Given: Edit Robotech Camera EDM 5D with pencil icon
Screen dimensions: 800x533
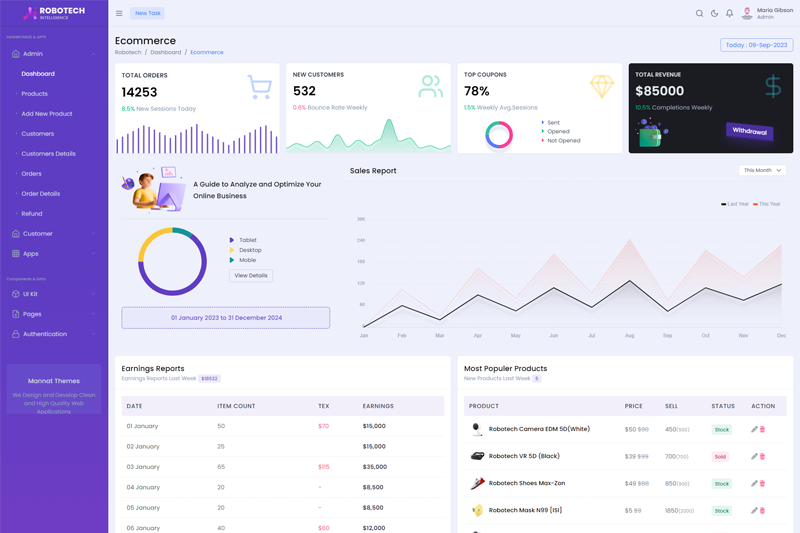Looking at the screenshot, I should tap(754, 429).
